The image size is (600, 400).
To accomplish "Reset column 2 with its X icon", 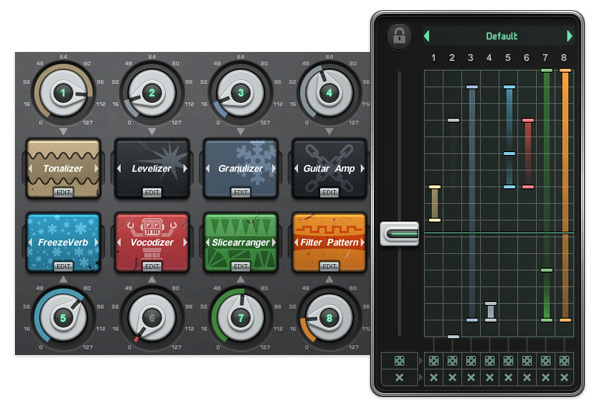I will 452,377.
